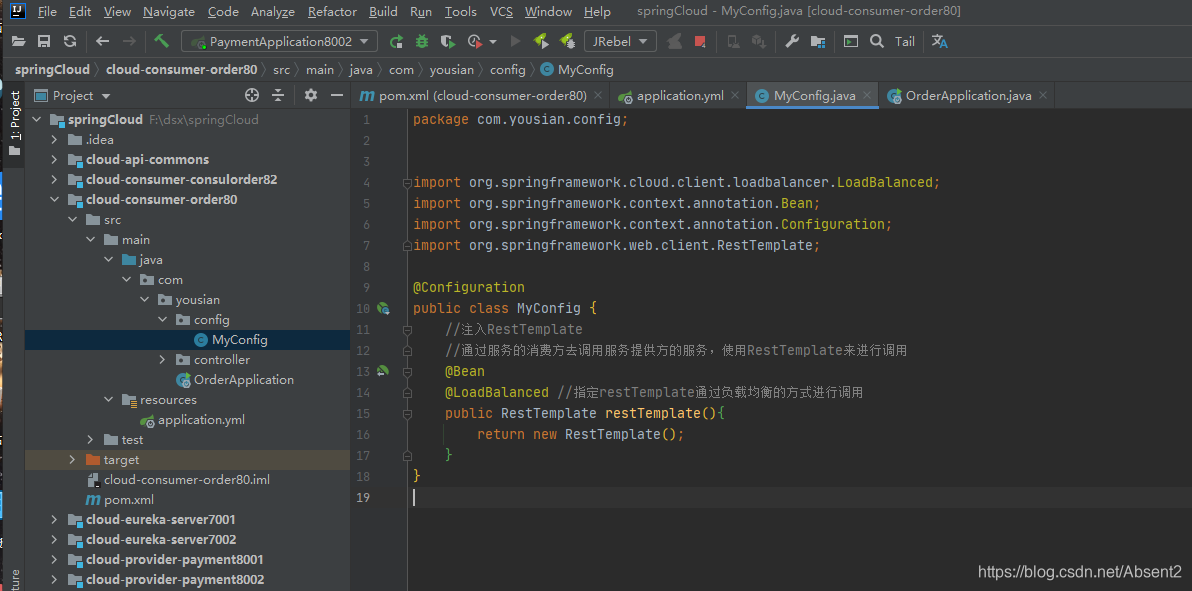Open Project panel gear settings
The image size is (1192, 591).
[310, 95]
